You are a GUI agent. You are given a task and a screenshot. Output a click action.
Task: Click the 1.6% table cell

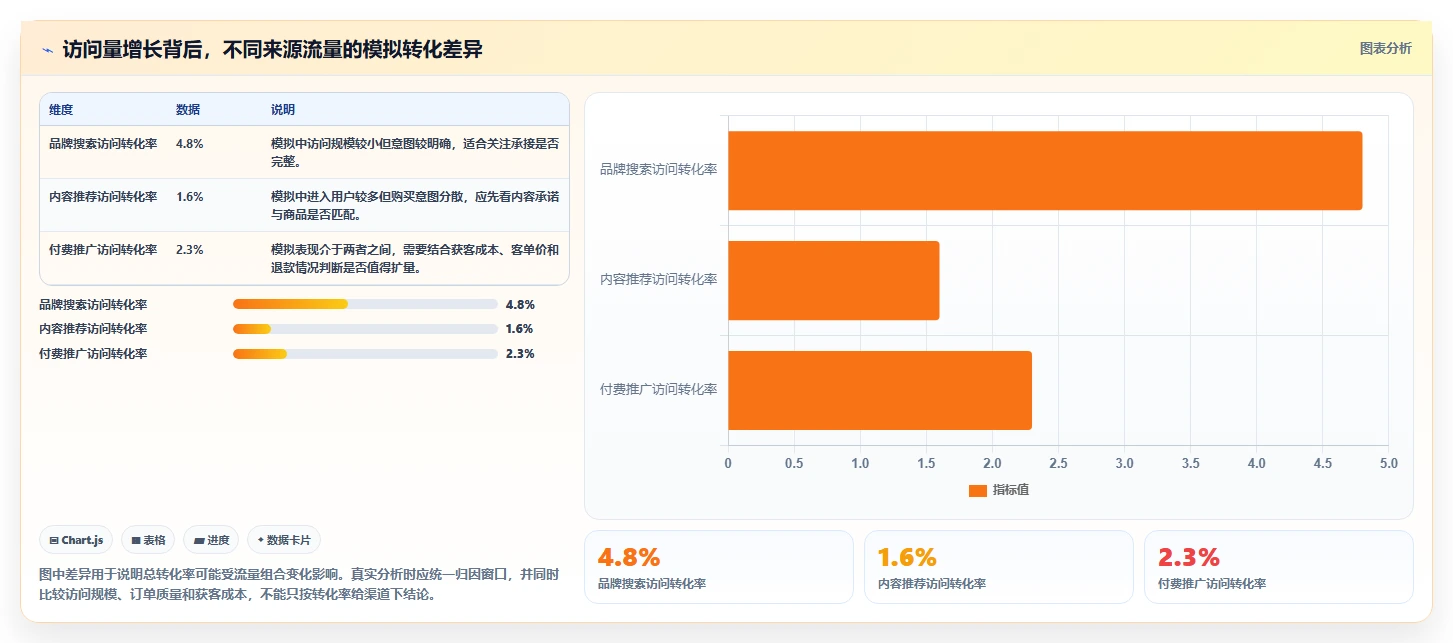coord(190,196)
